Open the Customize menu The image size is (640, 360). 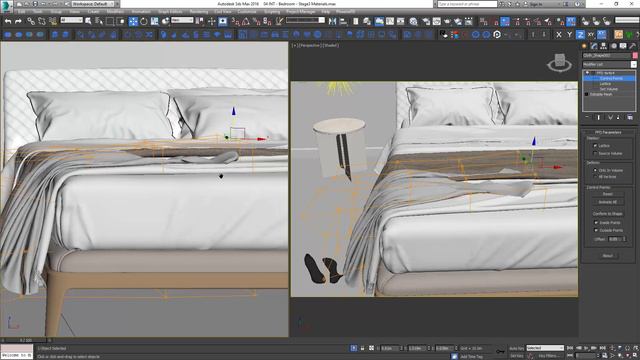click(x=247, y=12)
